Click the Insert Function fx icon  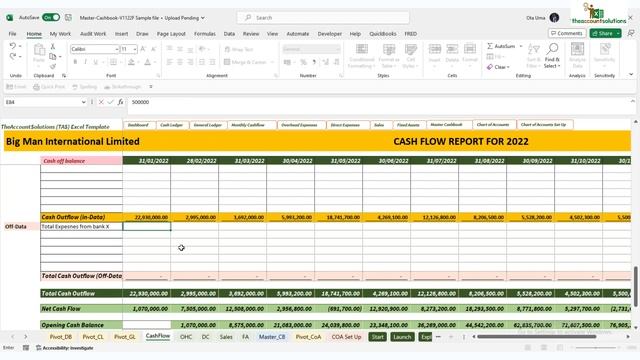click(120, 102)
